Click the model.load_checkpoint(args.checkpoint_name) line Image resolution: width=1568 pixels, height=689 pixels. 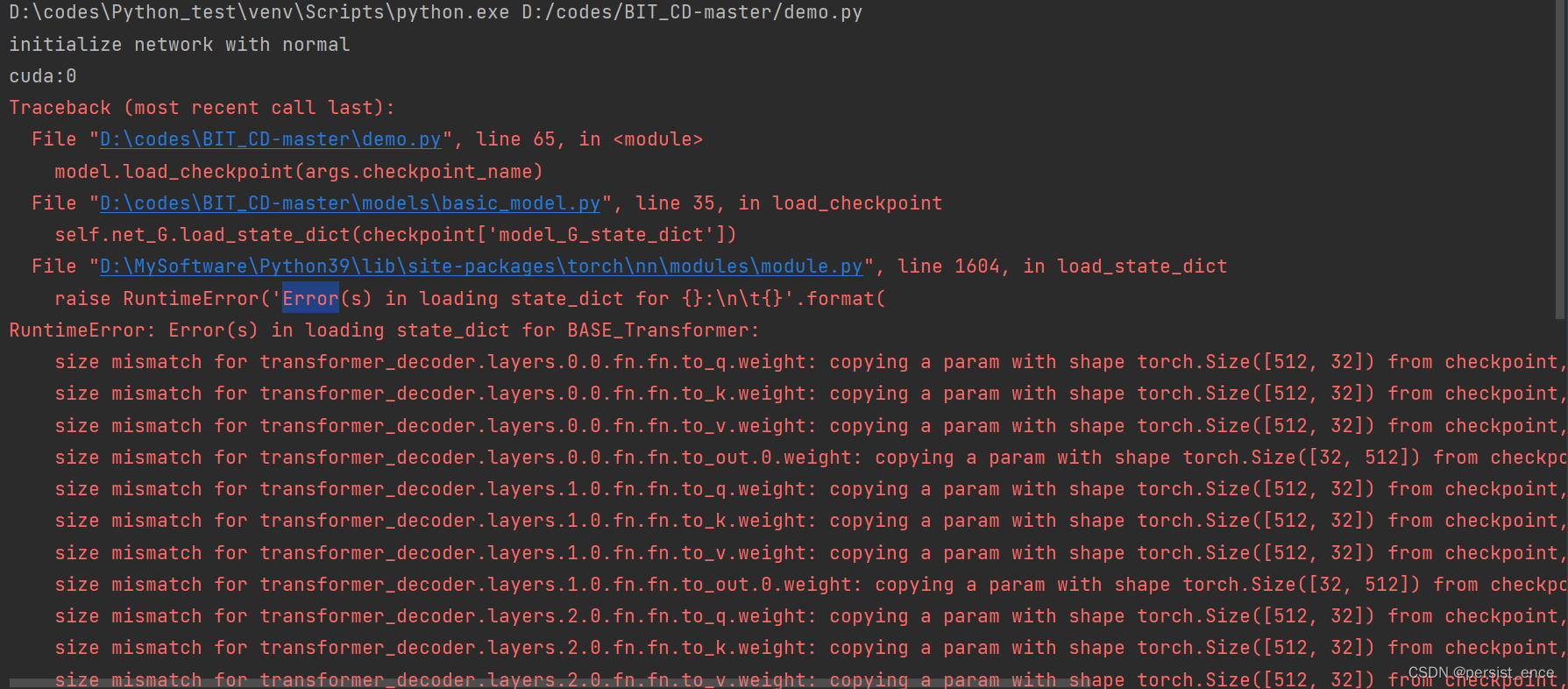click(299, 172)
